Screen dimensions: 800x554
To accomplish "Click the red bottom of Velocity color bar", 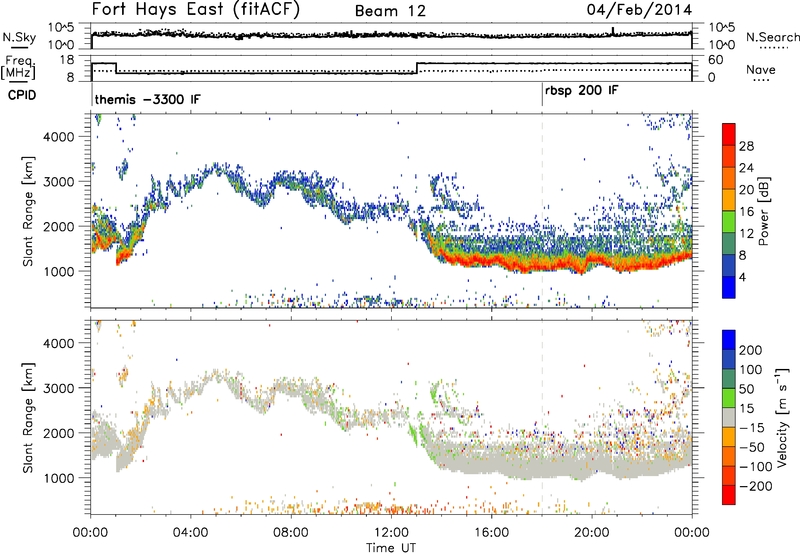I will 729,495.
